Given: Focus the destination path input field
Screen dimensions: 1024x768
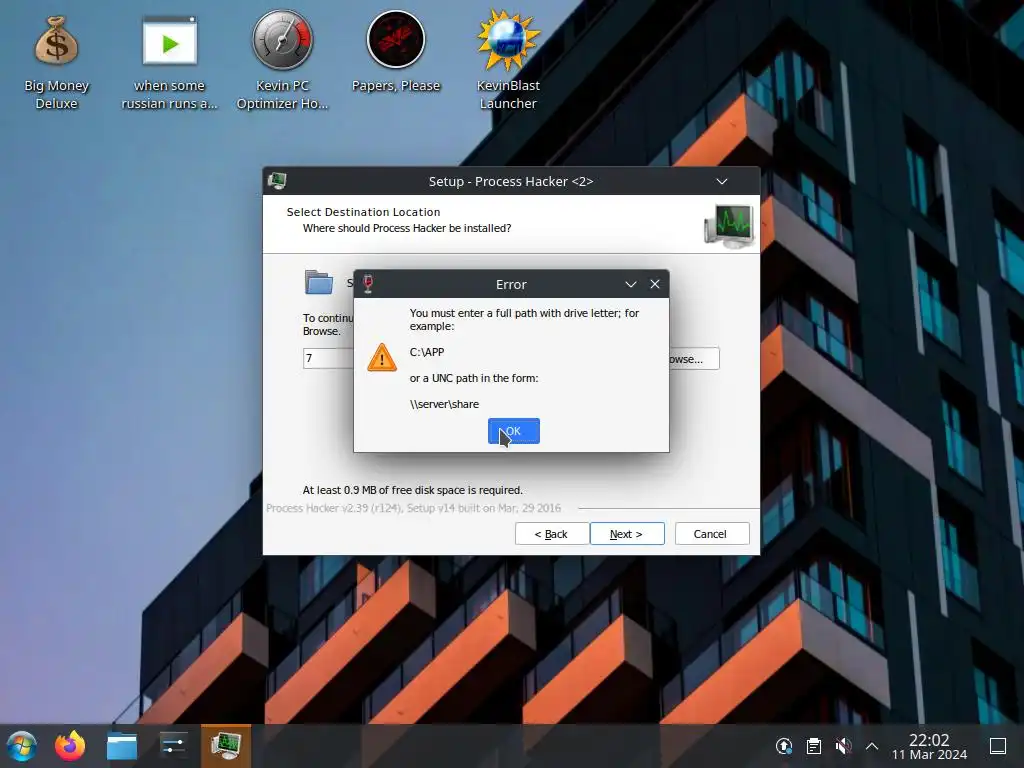Looking at the screenshot, I should 328,359.
